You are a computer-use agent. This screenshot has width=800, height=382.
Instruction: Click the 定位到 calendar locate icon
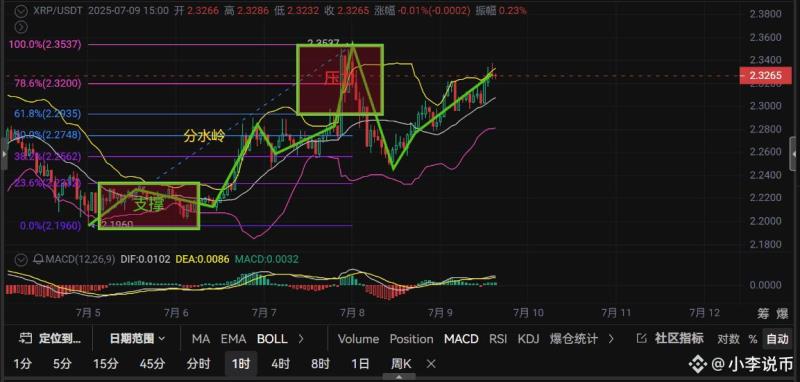point(26,339)
